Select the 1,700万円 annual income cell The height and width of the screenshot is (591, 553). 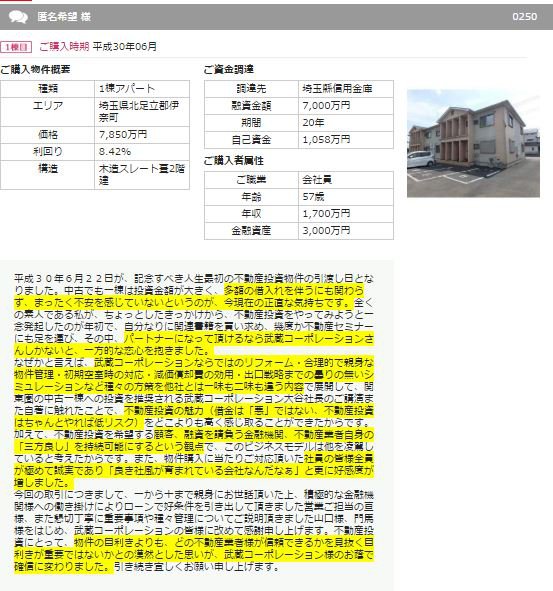[346, 214]
